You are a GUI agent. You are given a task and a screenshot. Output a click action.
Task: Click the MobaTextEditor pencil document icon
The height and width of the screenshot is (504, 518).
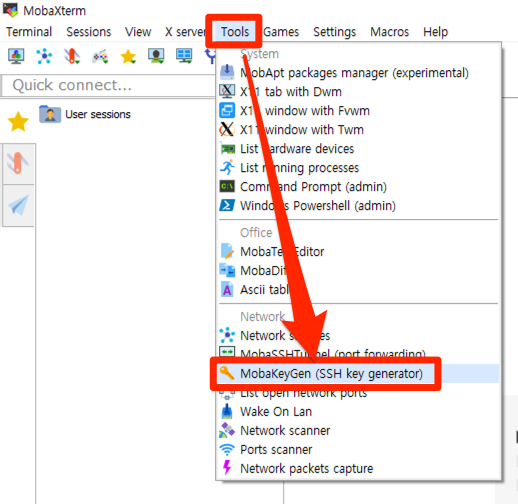(227, 251)
